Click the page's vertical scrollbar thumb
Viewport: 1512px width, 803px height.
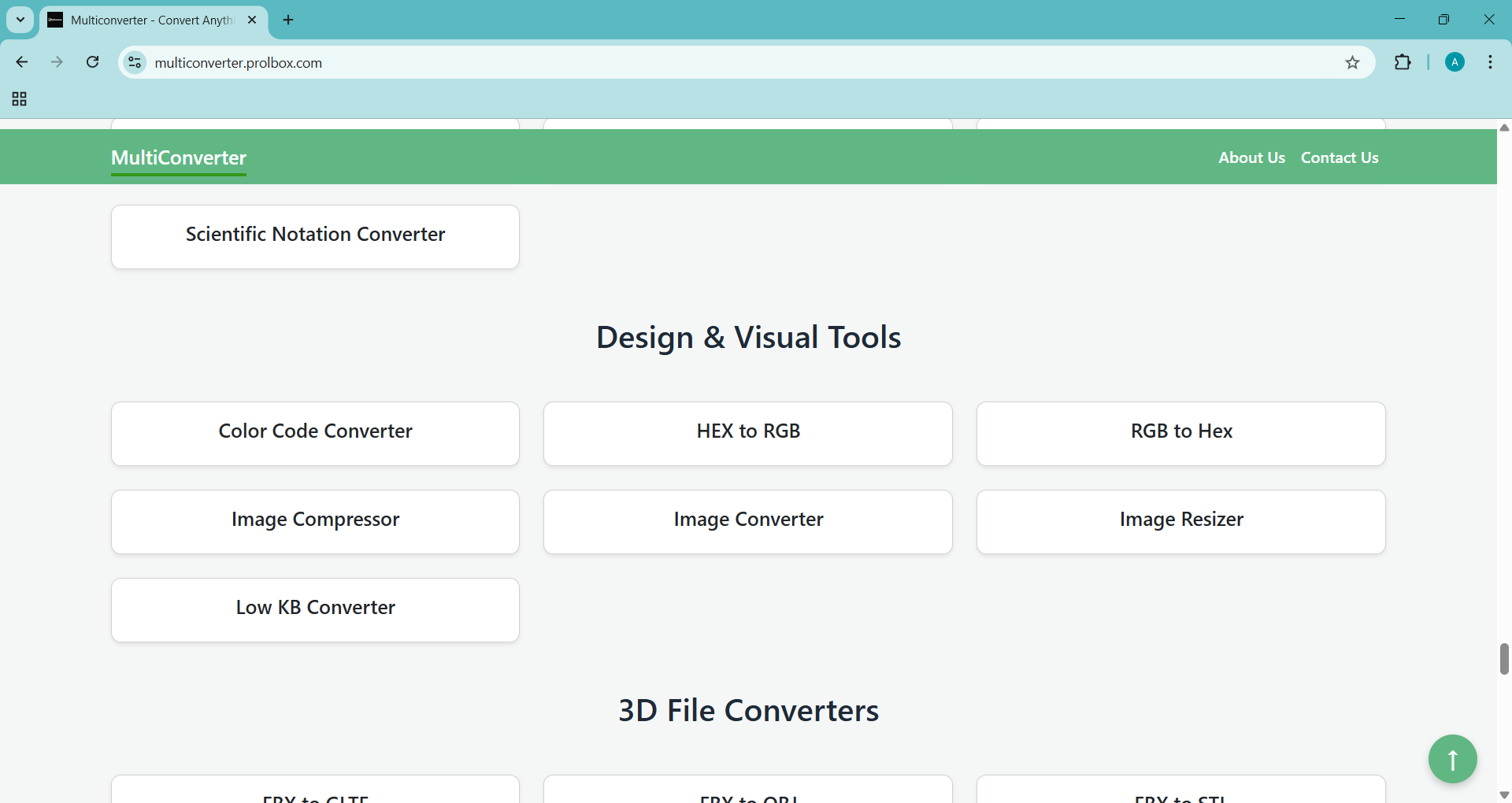[1504, 659]
